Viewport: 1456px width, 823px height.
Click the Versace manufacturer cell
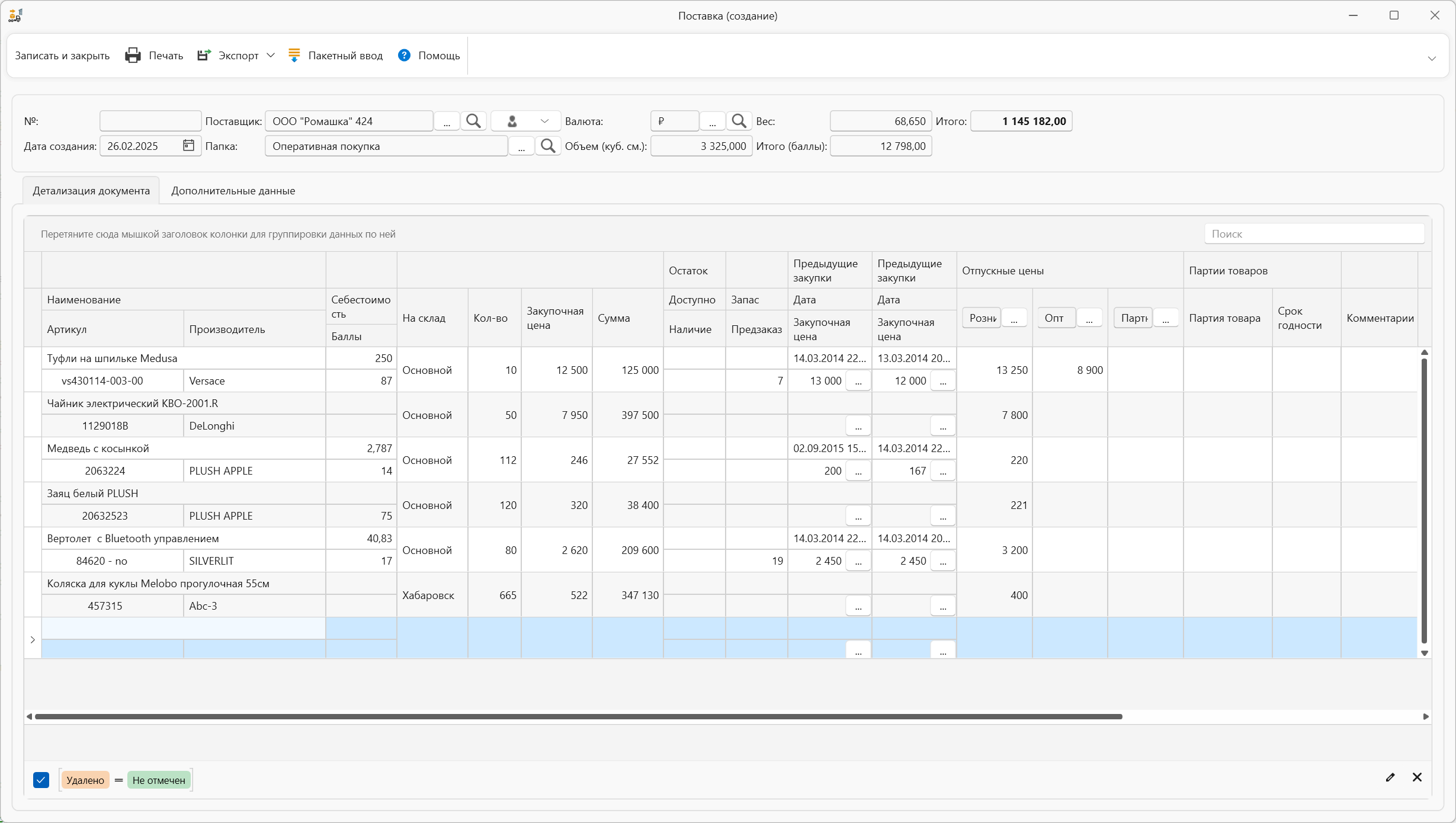tap(255, 381)
